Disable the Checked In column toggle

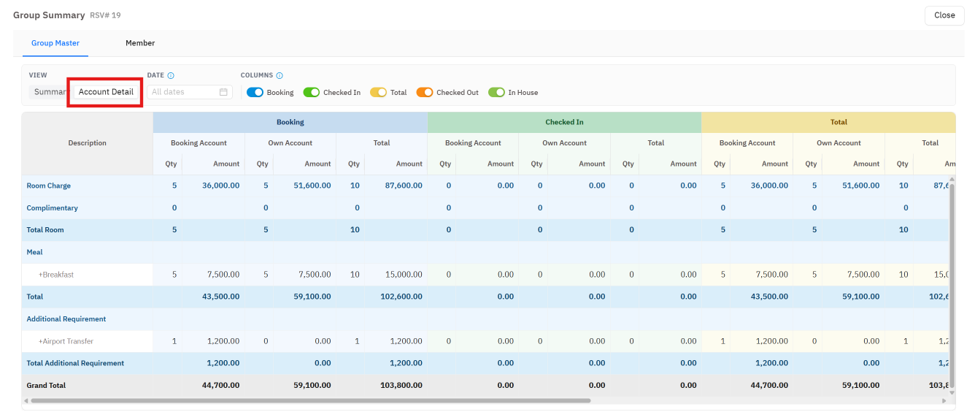click(312, 92)
